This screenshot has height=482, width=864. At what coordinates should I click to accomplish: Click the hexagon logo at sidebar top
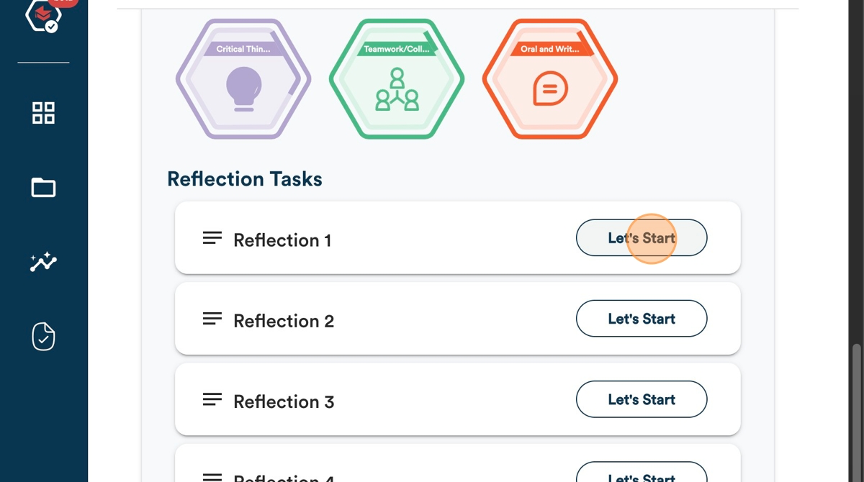43,15
